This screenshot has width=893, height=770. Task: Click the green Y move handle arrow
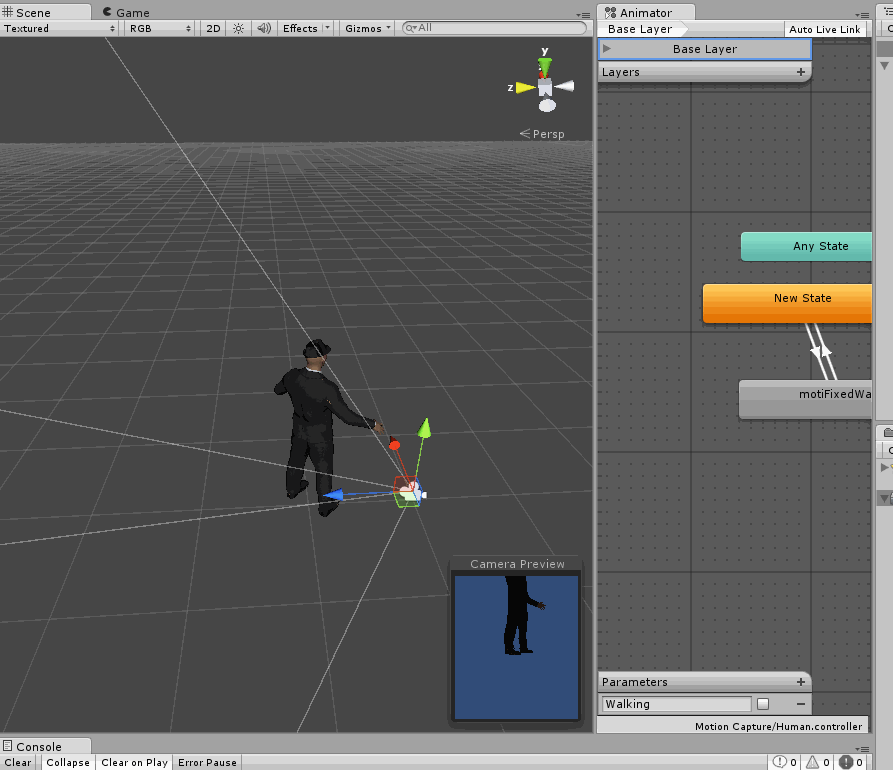424,428
